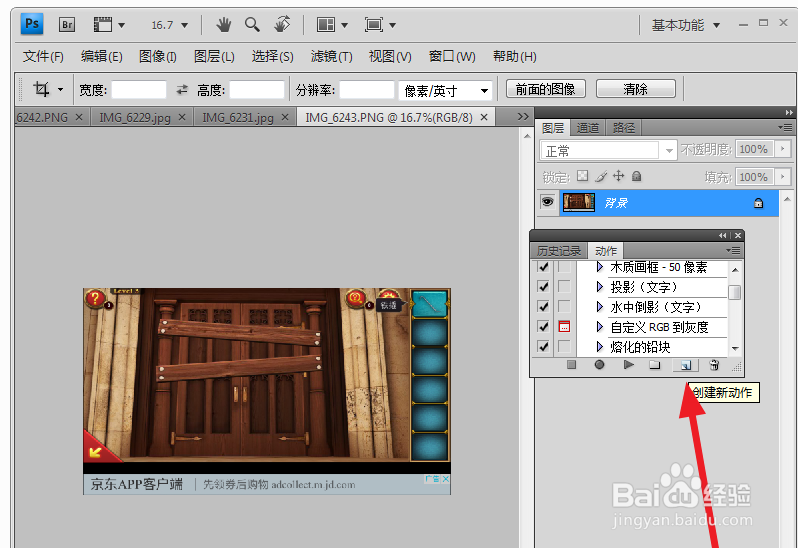Select the Hand tool in top bar
This screenshot has height=548, width=798.
tap(223, 24)
